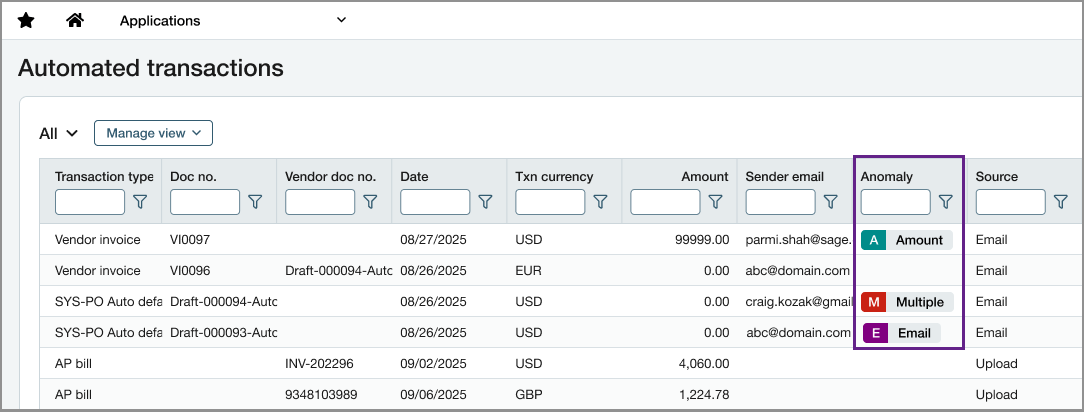Screen dimensions: 1084x412
Task: Click the Amount column filter funnel
Action: click(716, 202)
